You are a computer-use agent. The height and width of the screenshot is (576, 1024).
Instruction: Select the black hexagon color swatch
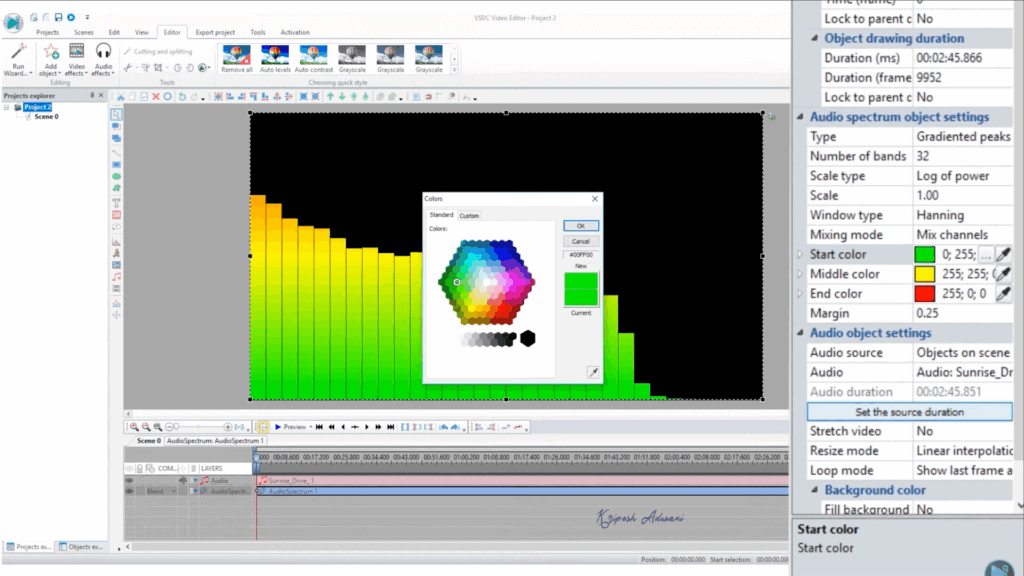[x=527, y=339]
